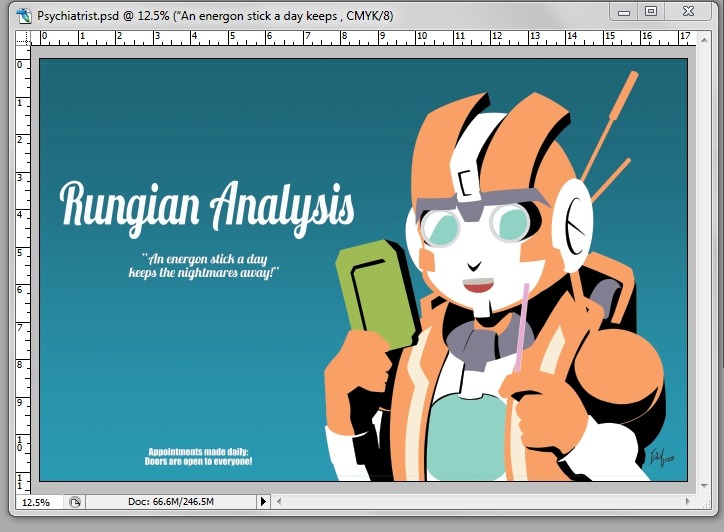The image size is (724, 532).
Task: Click the horizontal scrollbar right arrow
Action: tap(688, 502)
